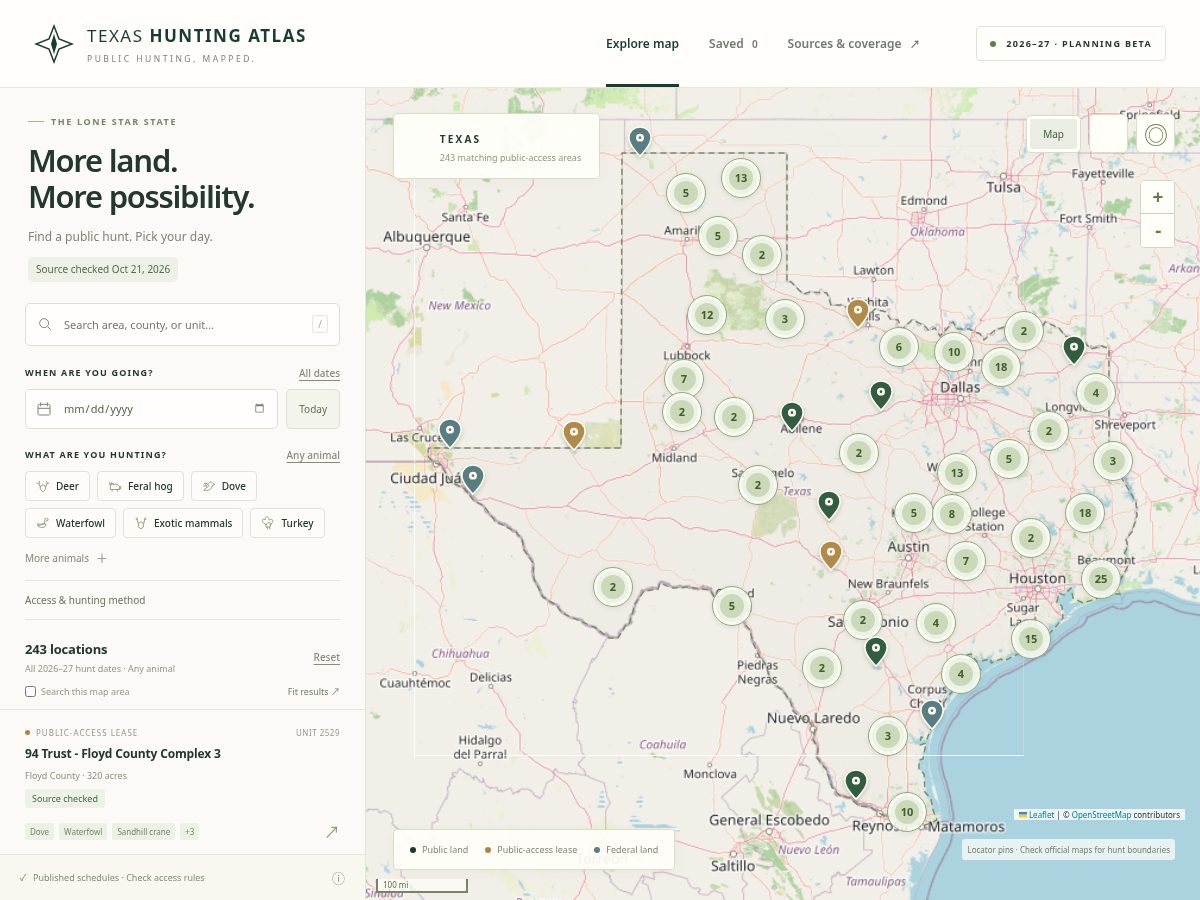The image size is (1200, 900).
Task: Click the Texas Hunting Atlas compass logo
Action: [x=54, y=44]
